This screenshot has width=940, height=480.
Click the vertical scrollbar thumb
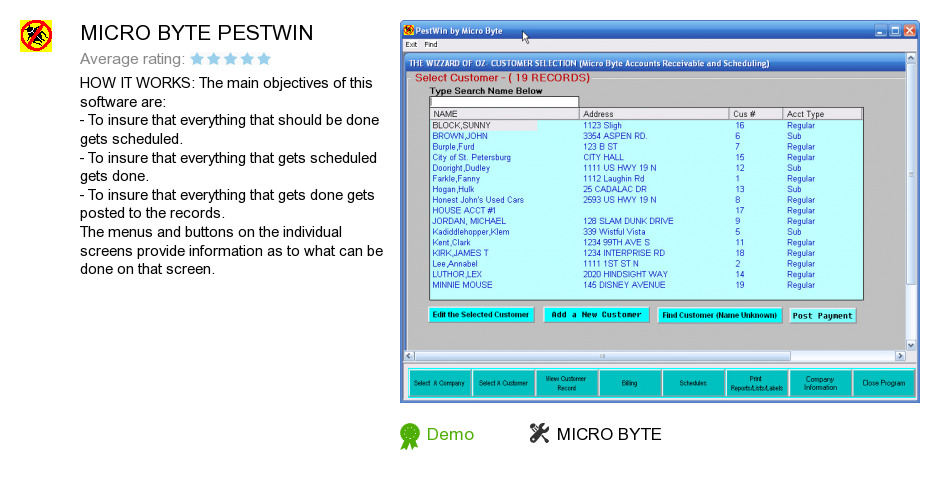(911, 174)
